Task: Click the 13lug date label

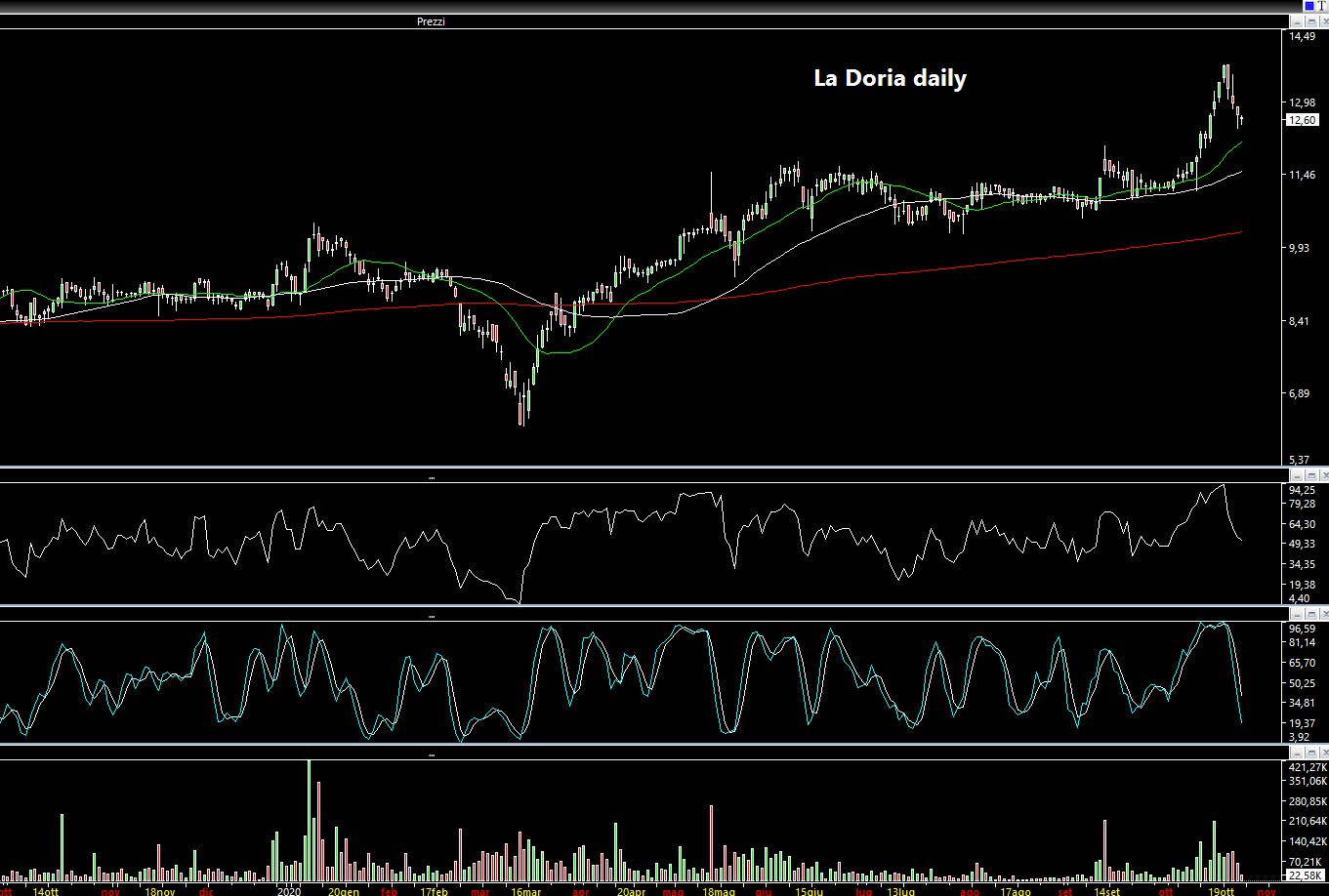Action: pos(901,891)
